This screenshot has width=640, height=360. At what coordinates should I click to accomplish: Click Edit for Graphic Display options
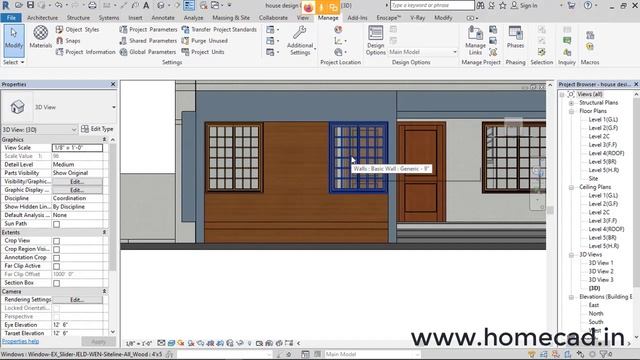[x=77, y=190]
